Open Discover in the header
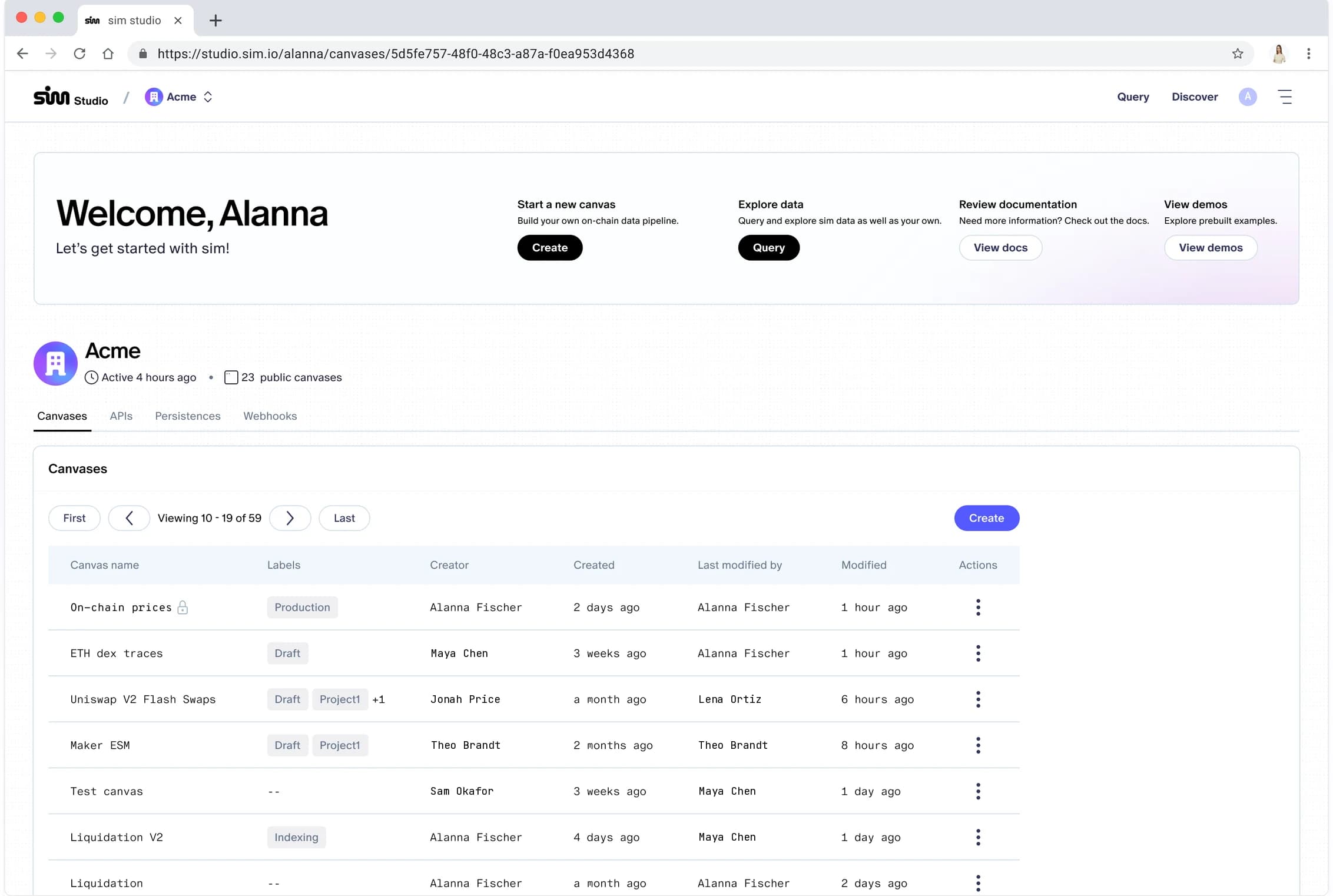The width and height of the screenshot is (1333, 896). (1194, 97)
